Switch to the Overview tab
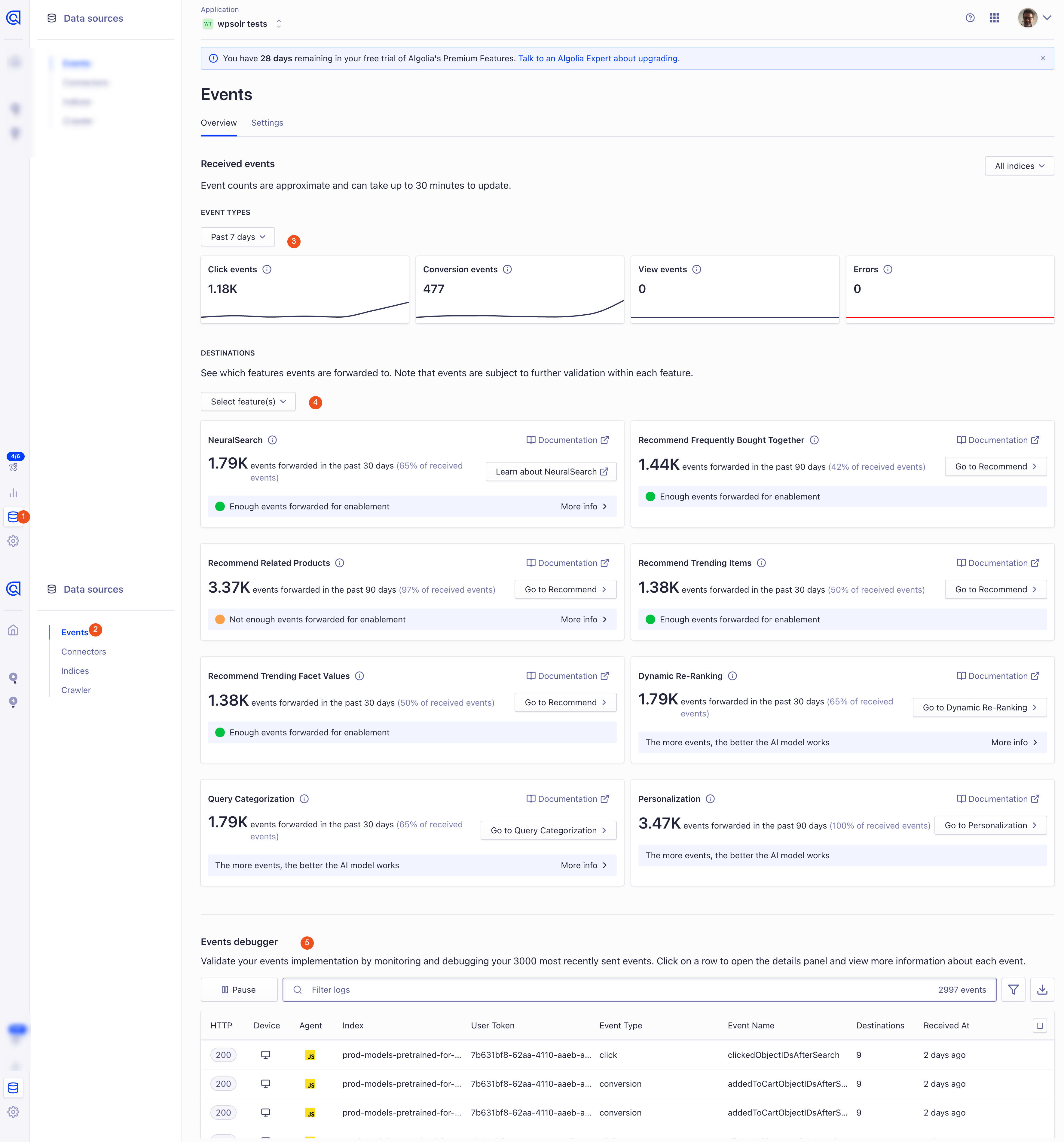 click(x=218, y=123)
